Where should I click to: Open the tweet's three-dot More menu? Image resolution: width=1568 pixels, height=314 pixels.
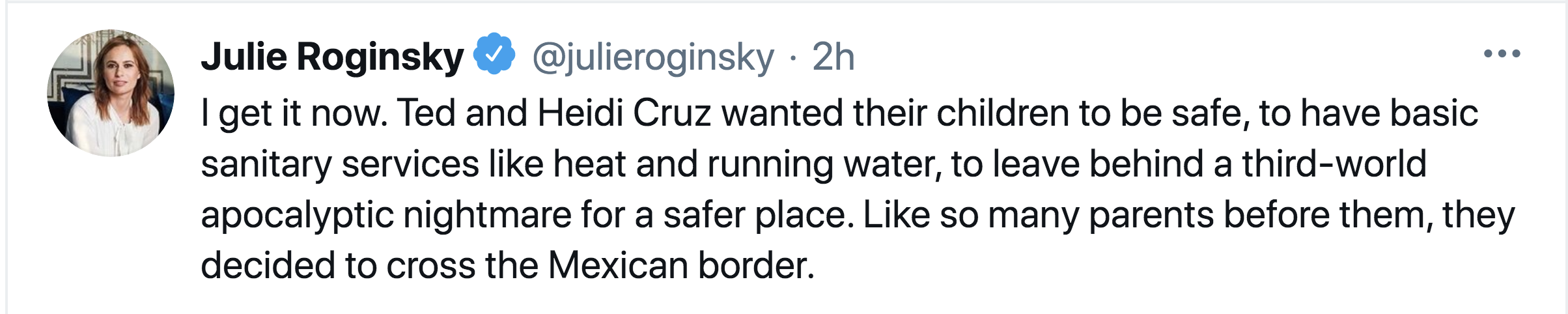click(x=1502, y=54)
